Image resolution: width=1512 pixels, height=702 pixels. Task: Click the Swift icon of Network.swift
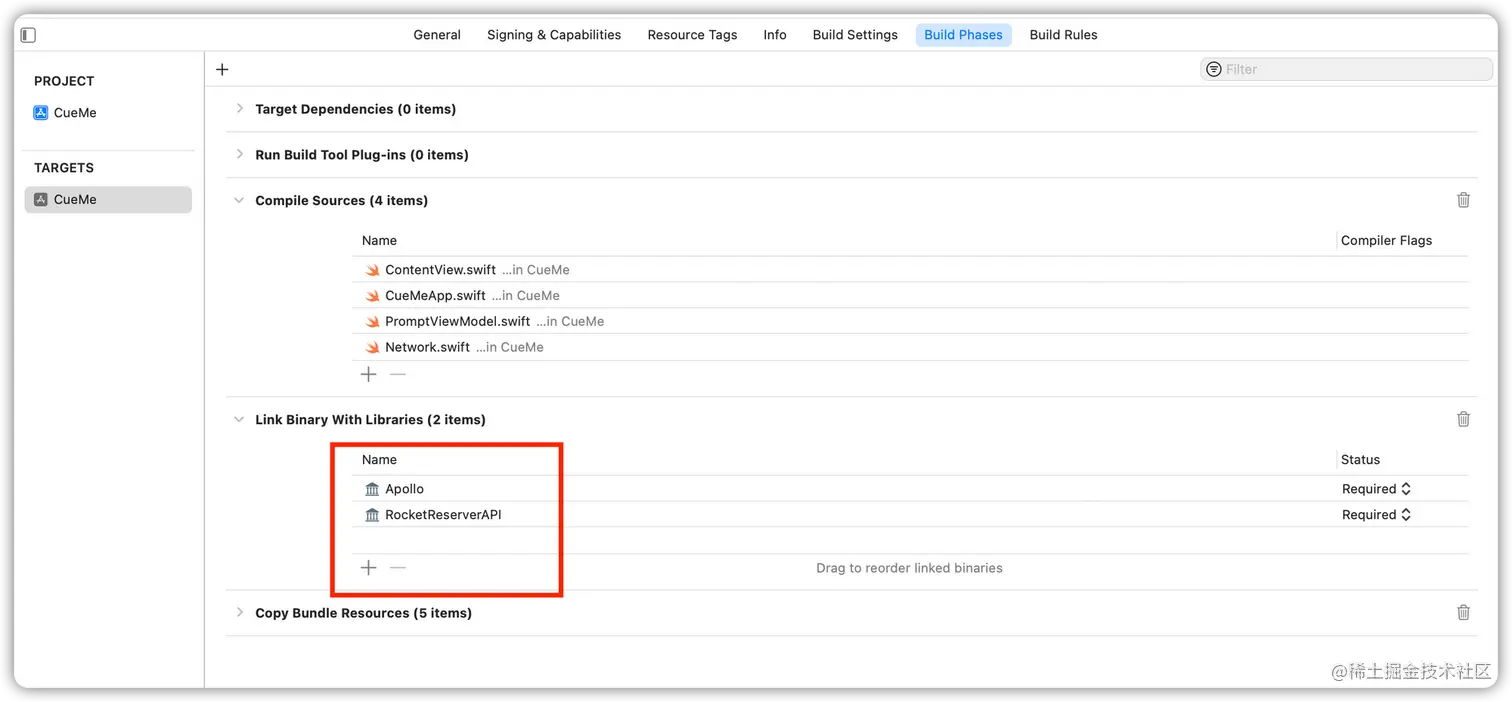coord(372,348)
